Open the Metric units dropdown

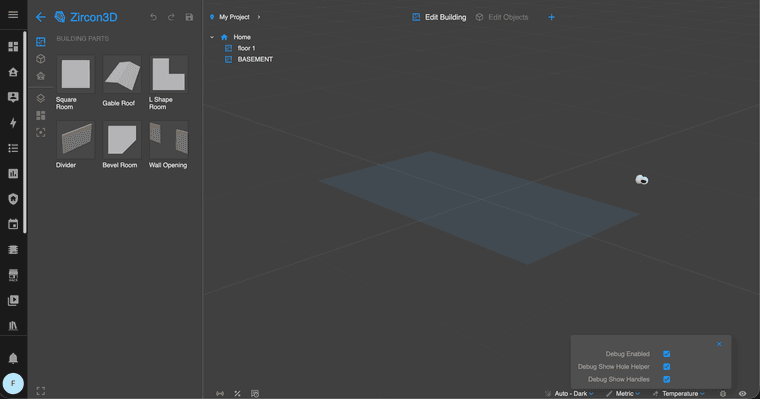tap(623, 394)
